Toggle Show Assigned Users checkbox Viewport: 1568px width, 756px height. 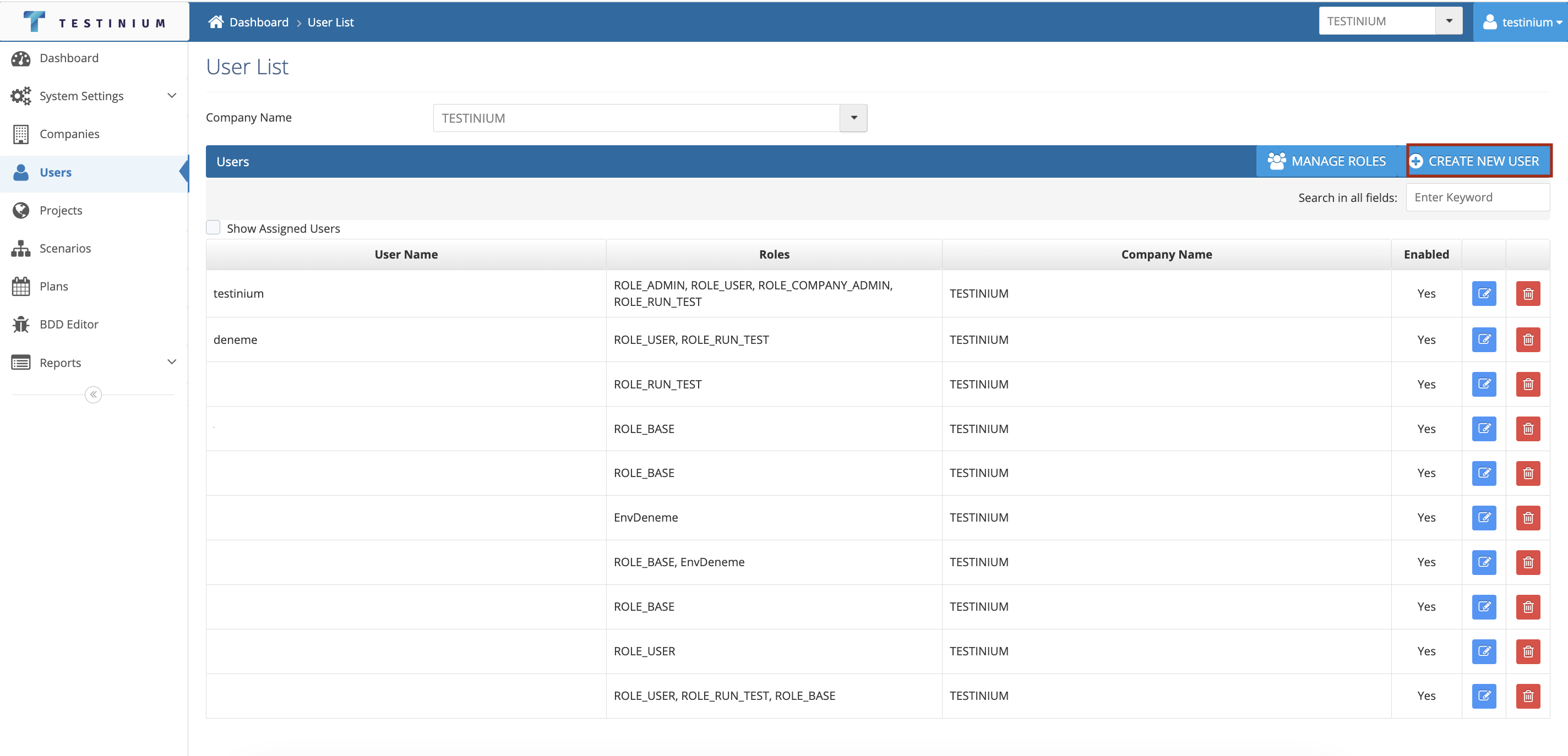coord(213,227)
